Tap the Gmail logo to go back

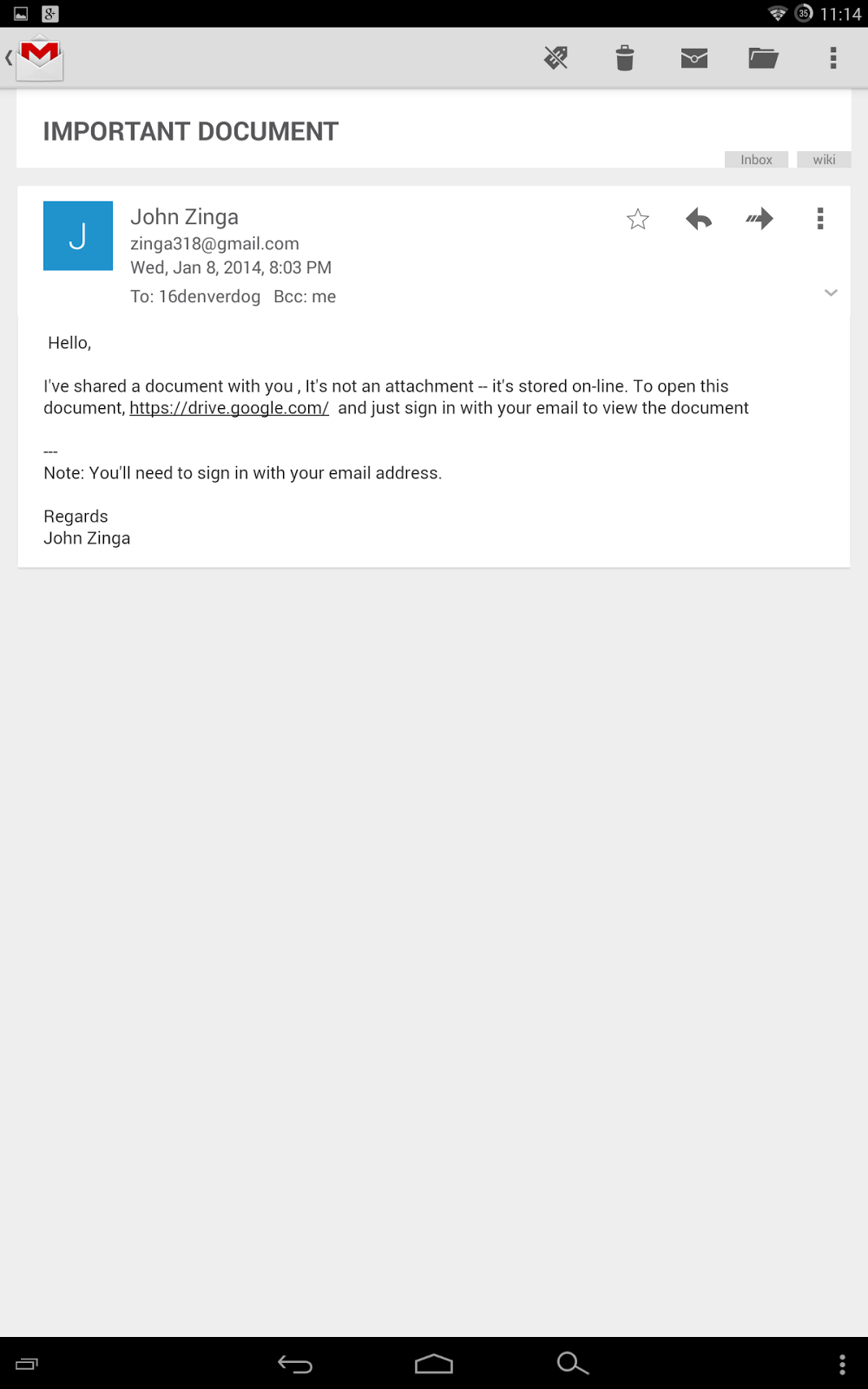click(x=35, y=58)
